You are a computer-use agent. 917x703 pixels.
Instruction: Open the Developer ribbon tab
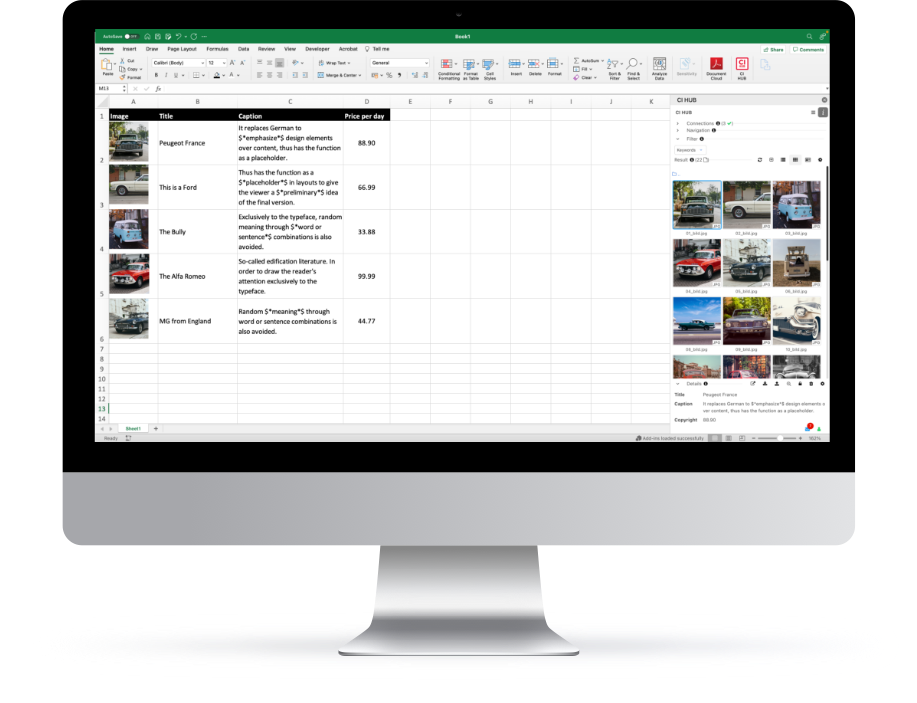click(x=318, y=49)
